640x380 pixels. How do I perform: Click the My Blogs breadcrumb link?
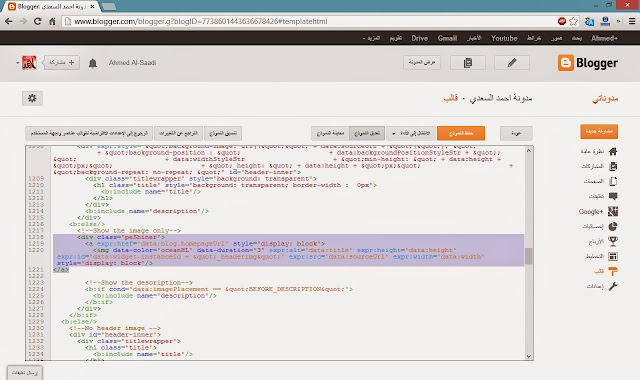coord(605,98)
